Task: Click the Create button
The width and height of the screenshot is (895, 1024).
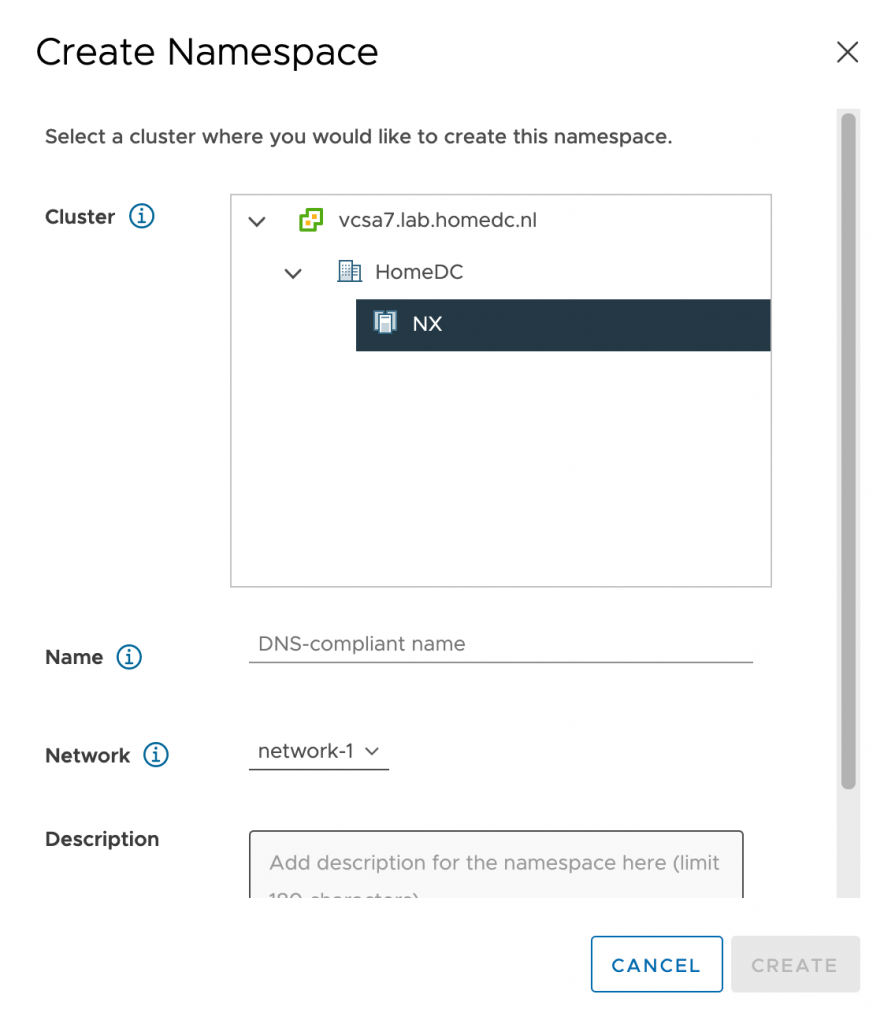Action: 794,965
